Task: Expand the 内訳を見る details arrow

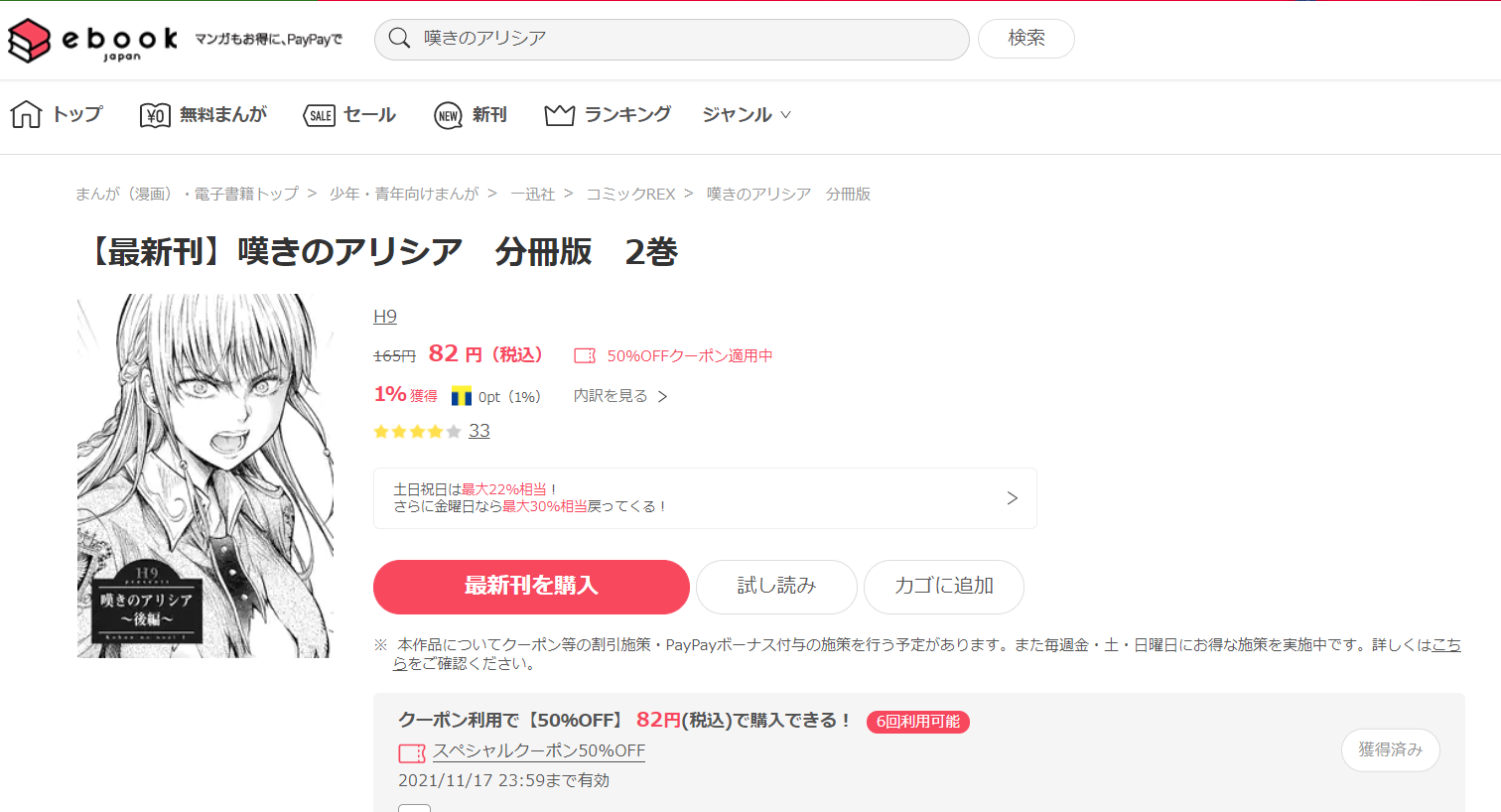Action: click(x=663, y=396)
